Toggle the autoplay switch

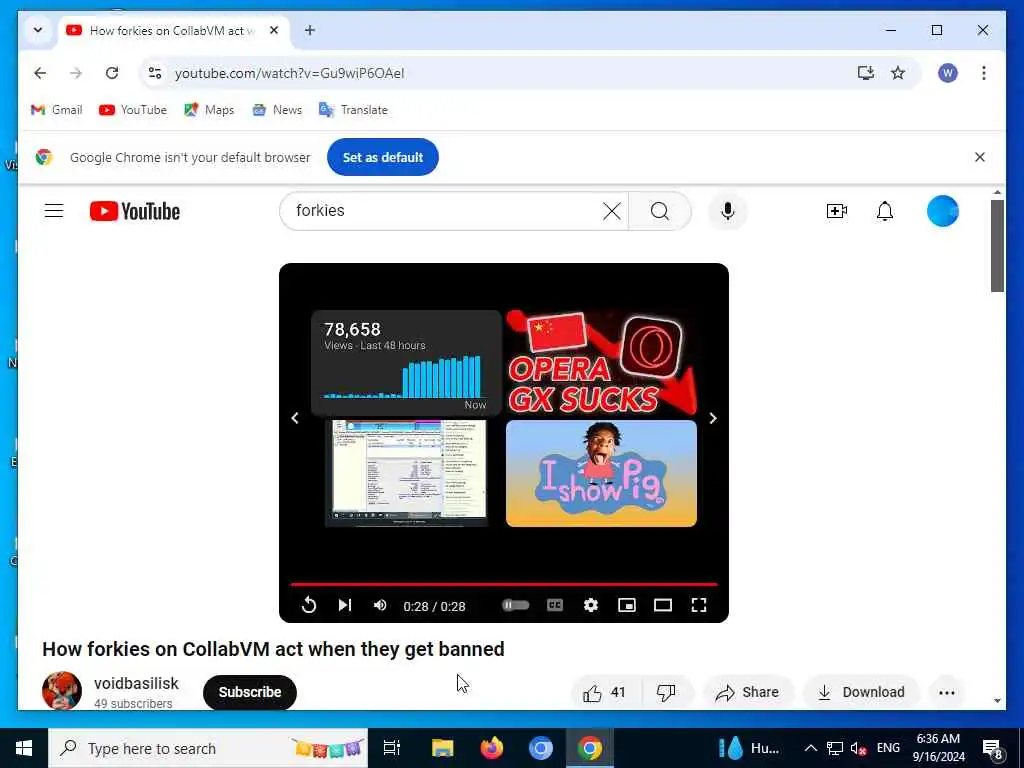tap(515, 605)
